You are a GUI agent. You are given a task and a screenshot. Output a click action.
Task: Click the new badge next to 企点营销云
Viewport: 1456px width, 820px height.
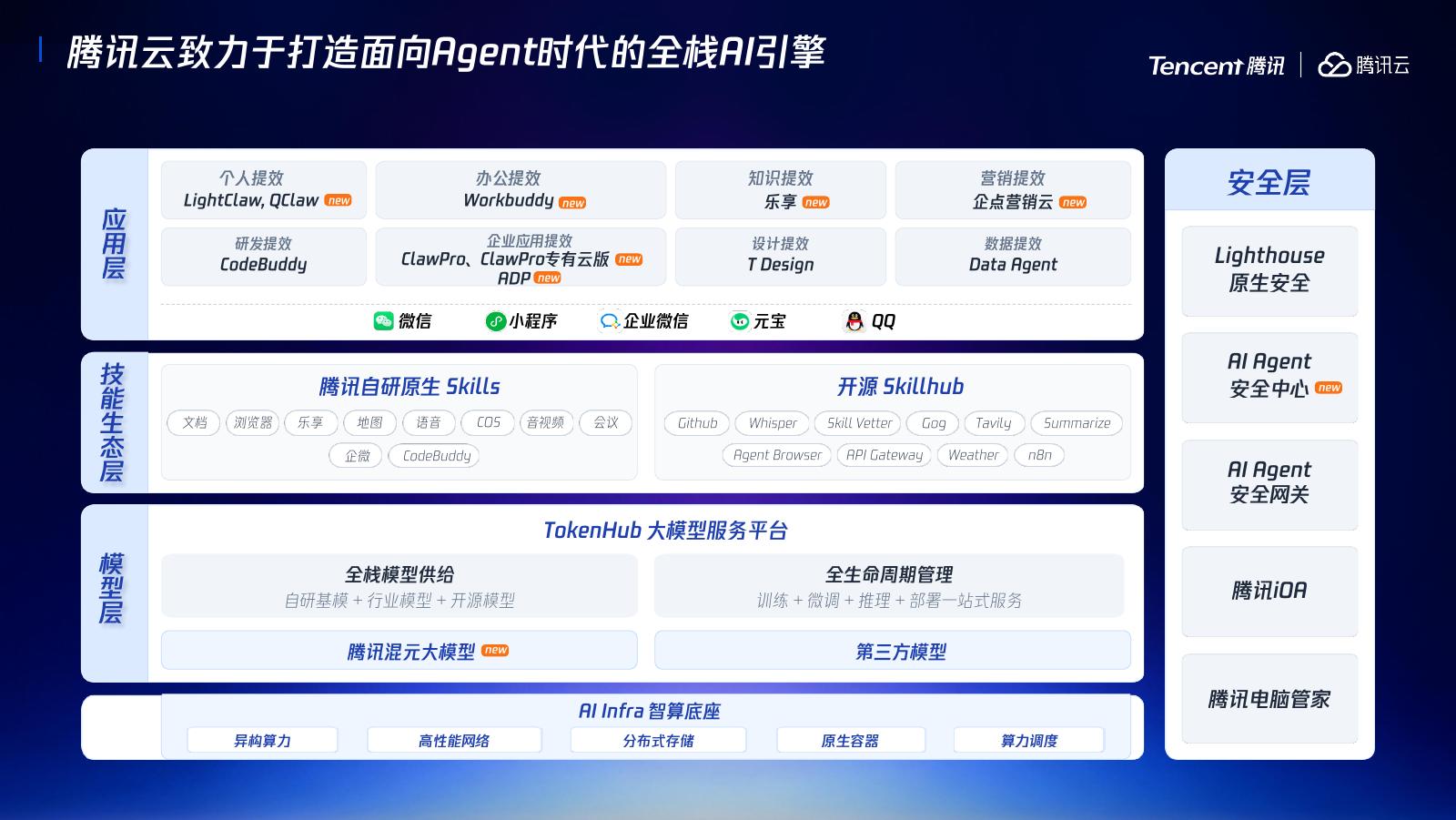click(x=1073, y=202)
